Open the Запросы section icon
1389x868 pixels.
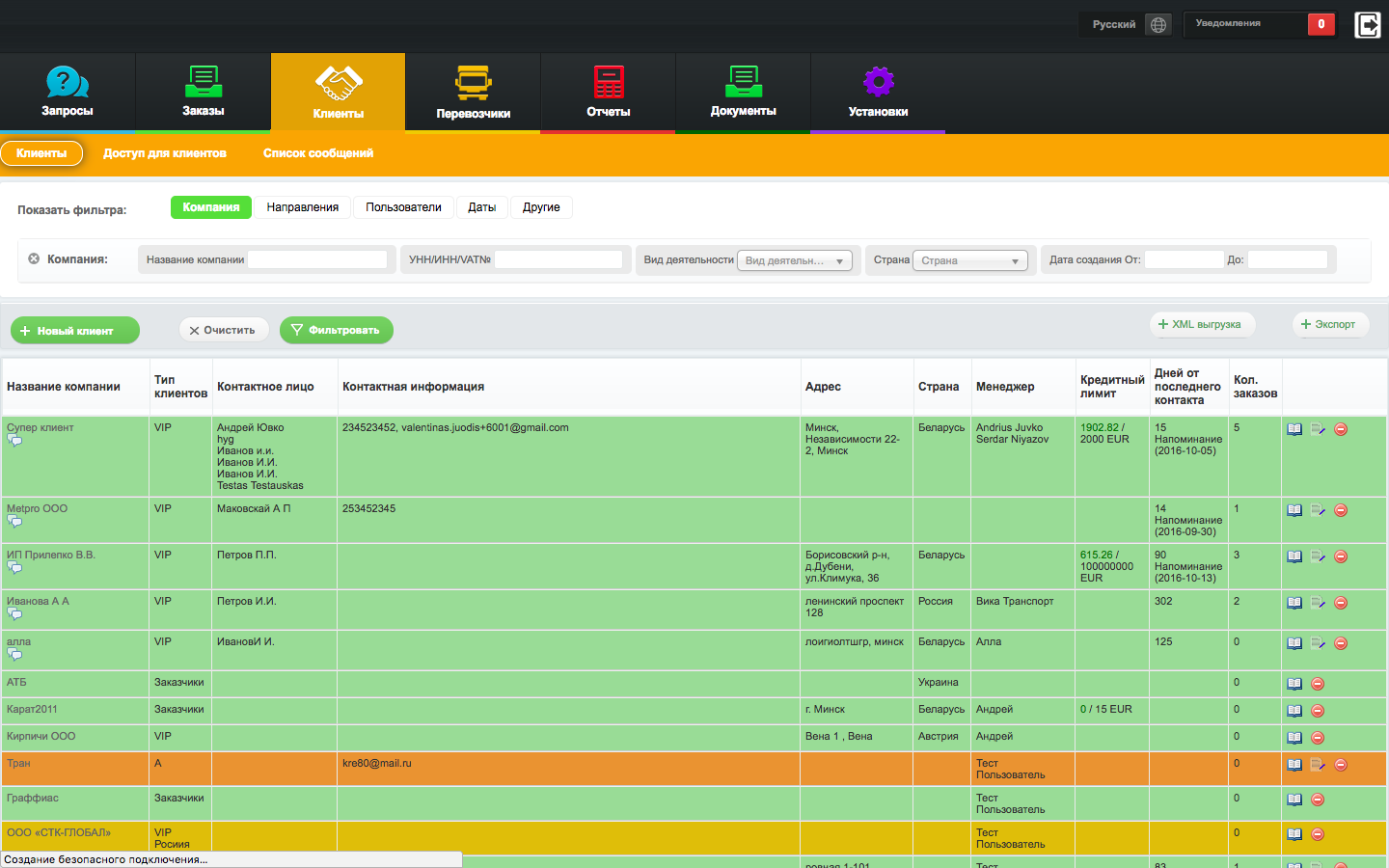click(67, 83)
